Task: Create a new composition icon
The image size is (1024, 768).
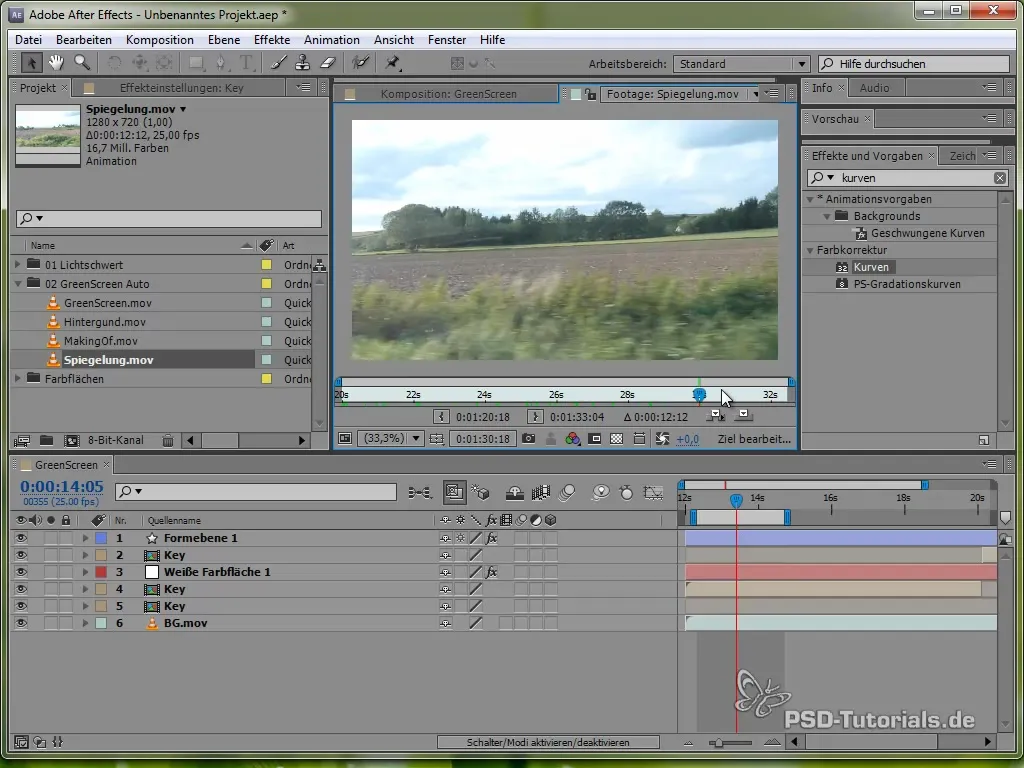Action: tap(71, 441)
